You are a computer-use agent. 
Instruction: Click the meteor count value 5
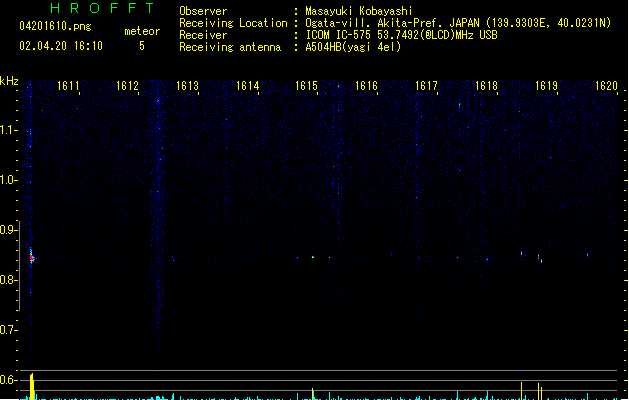tap(142, 46)
